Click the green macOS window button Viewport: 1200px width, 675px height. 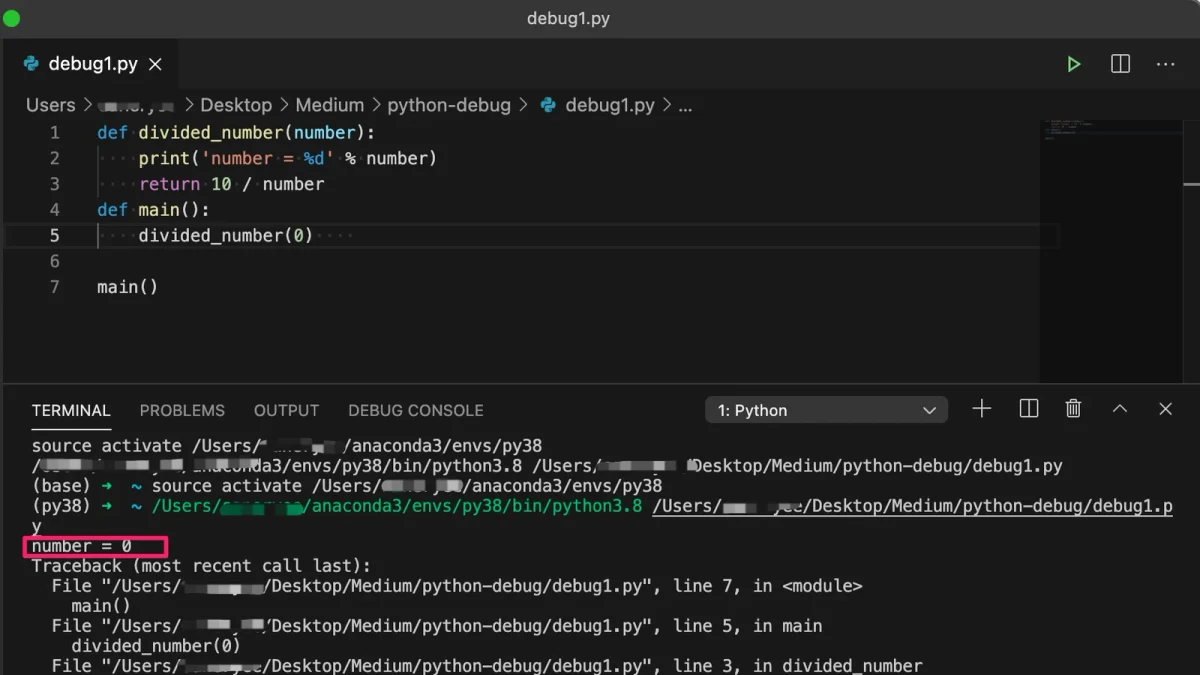coord(11,18)
